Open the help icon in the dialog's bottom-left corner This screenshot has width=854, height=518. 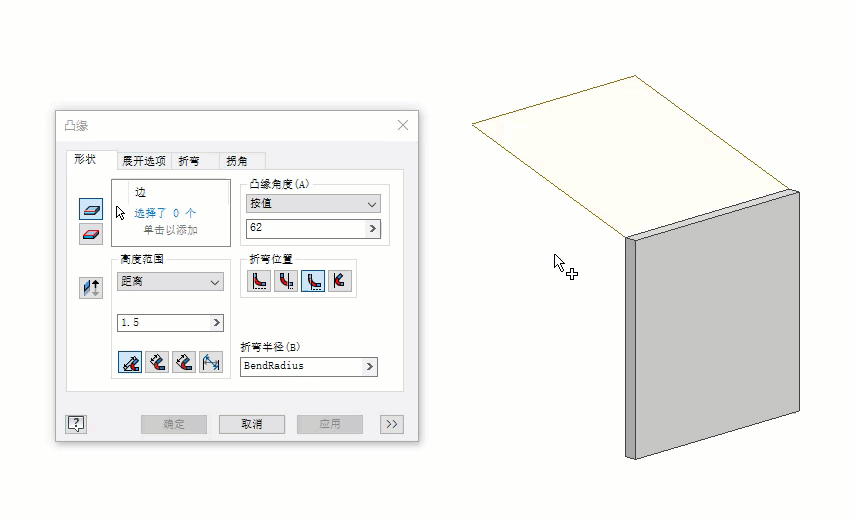pos(76,424)
